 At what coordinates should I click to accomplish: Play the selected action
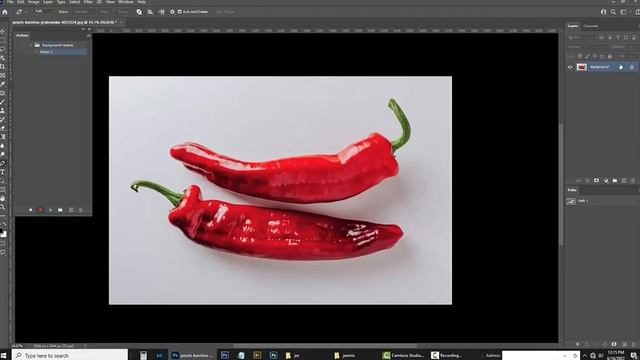[x=51, y=210]
